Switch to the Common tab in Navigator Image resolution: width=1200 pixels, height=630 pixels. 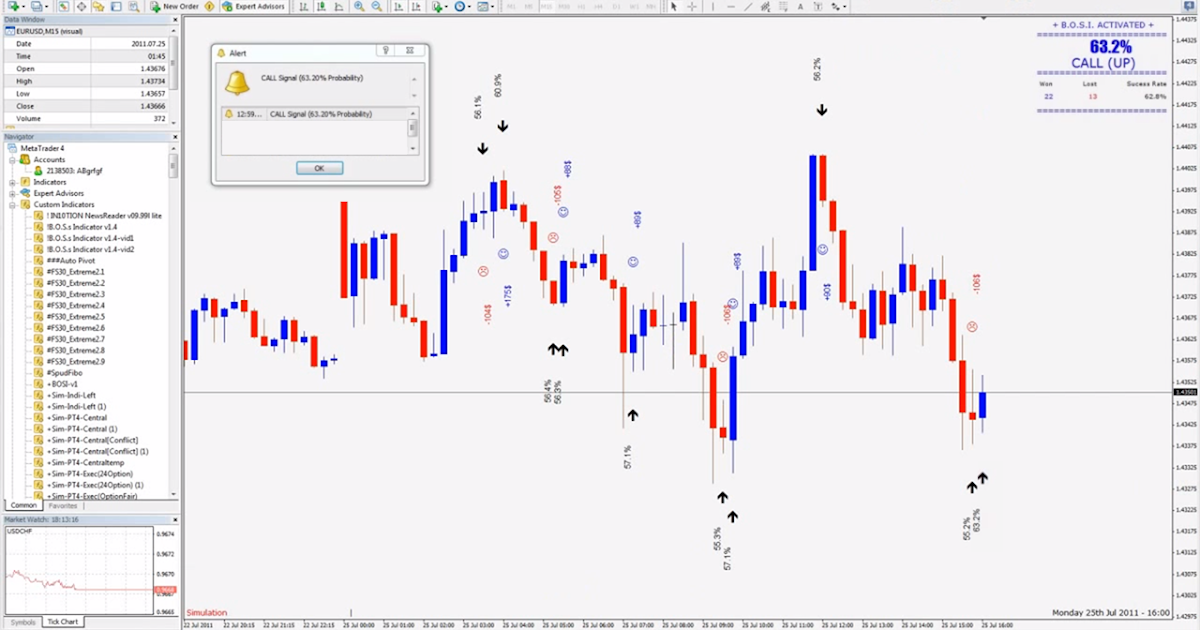click(23, 506)
